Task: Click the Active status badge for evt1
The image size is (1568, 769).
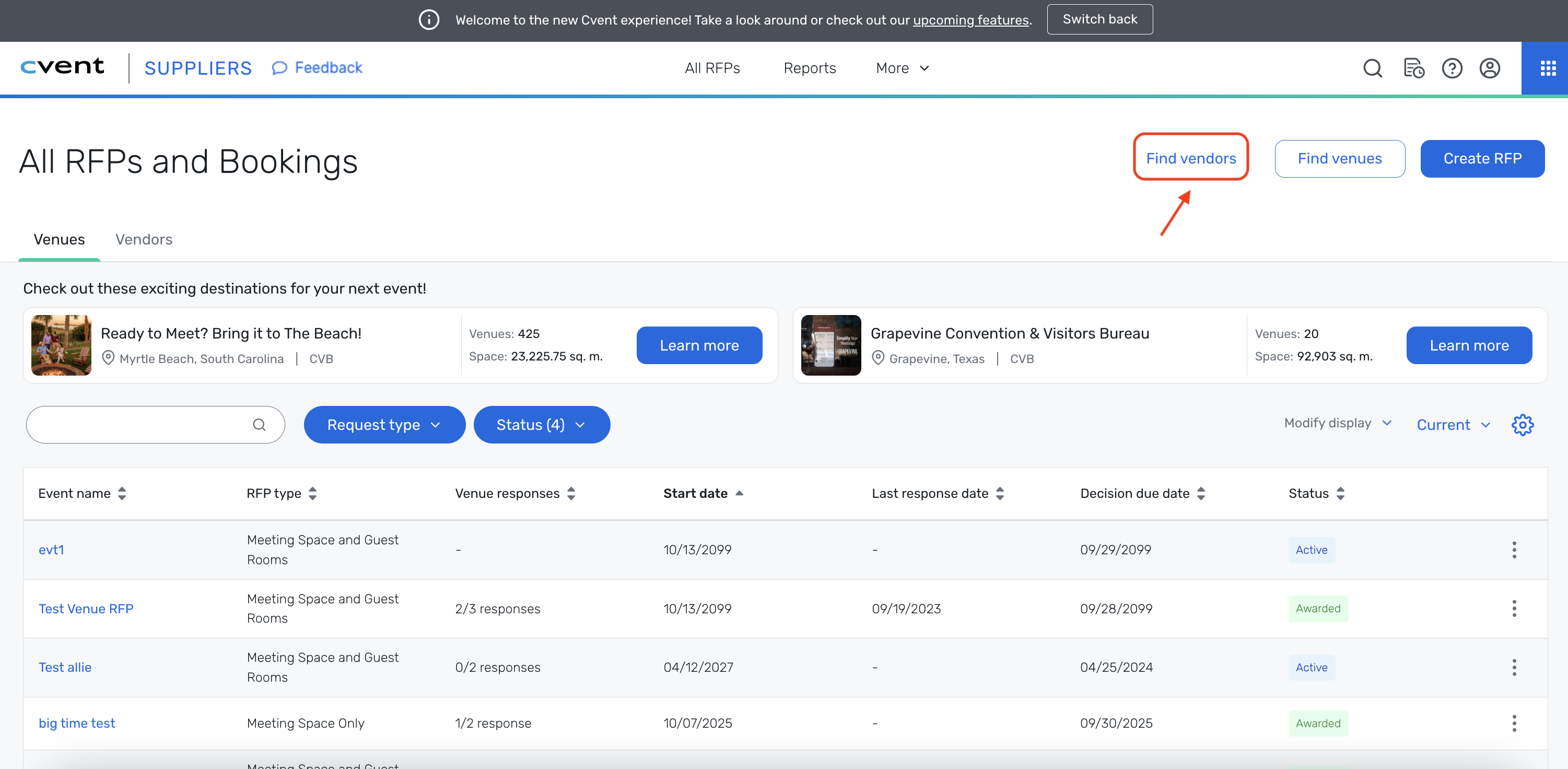Action: click(1311, 550)
